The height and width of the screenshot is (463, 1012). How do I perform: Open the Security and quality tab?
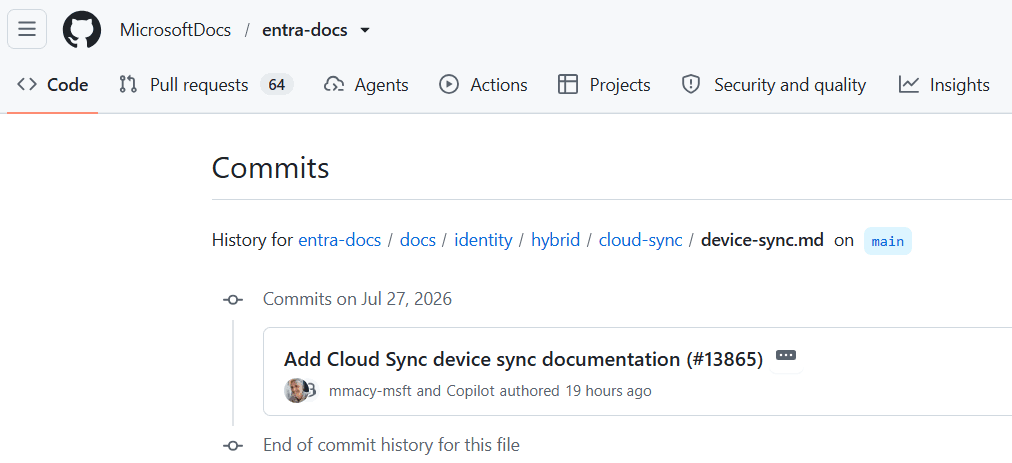(774, 85)
